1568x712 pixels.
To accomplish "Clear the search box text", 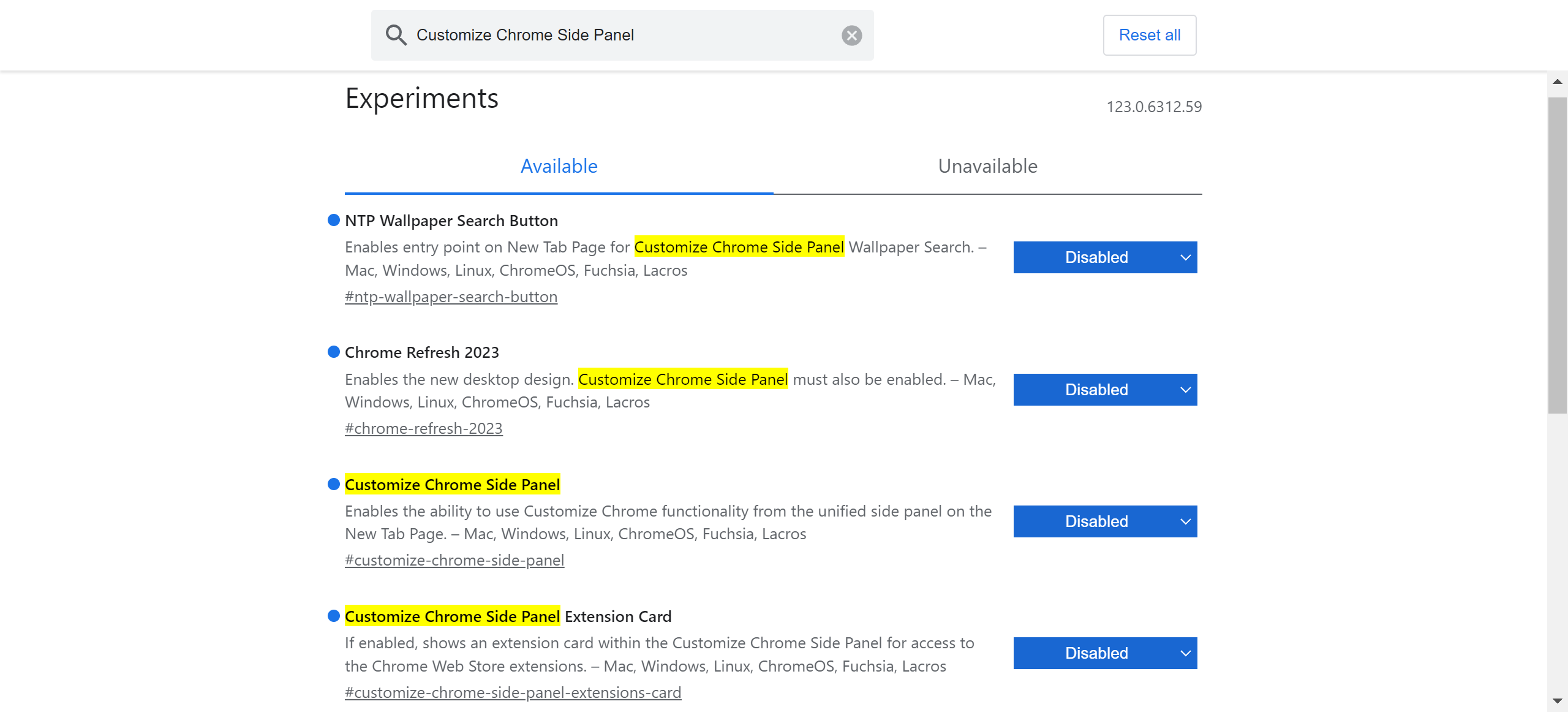I will pos(851,36).
